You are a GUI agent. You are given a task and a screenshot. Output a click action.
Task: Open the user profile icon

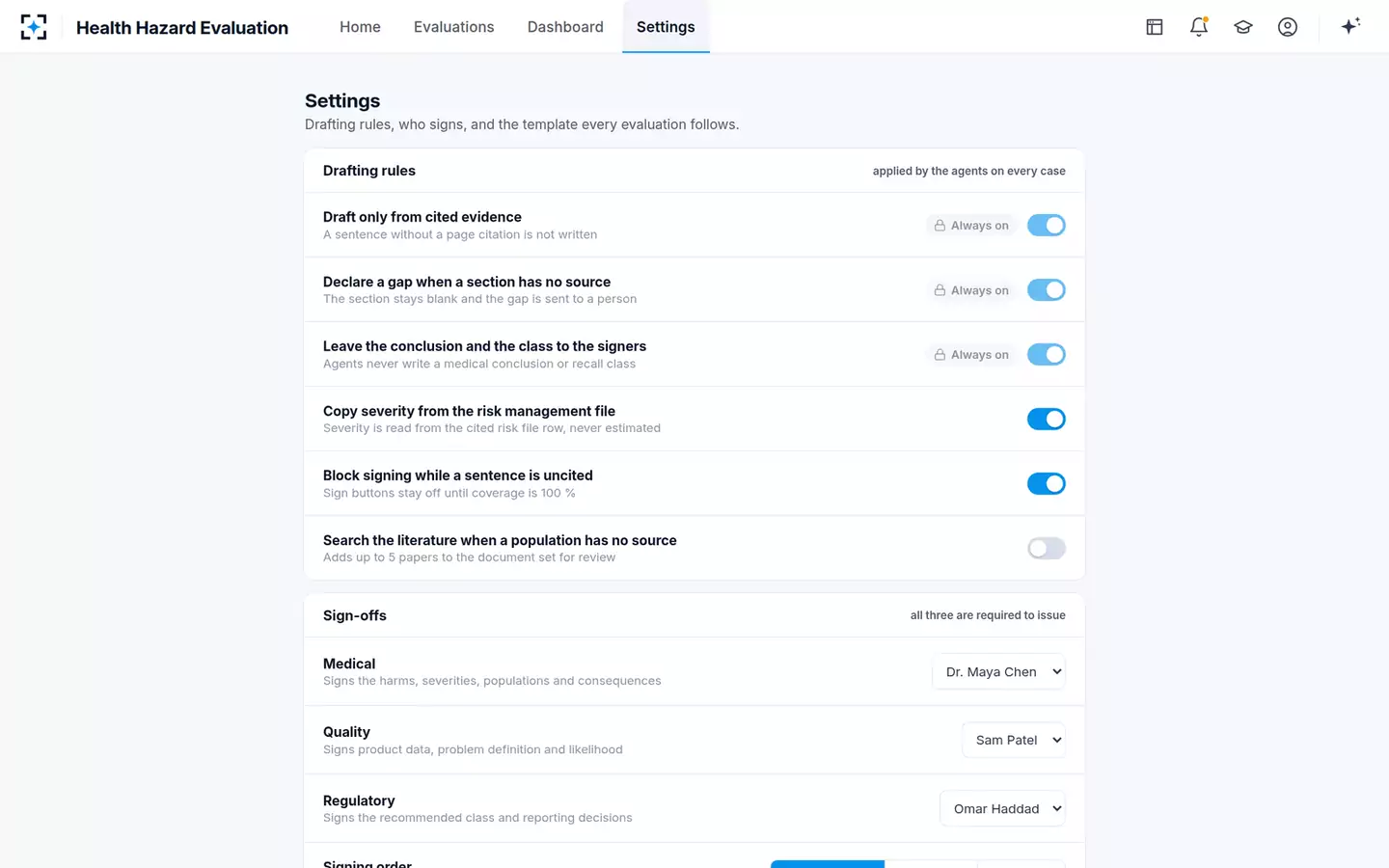click(x=1288, y=27)
